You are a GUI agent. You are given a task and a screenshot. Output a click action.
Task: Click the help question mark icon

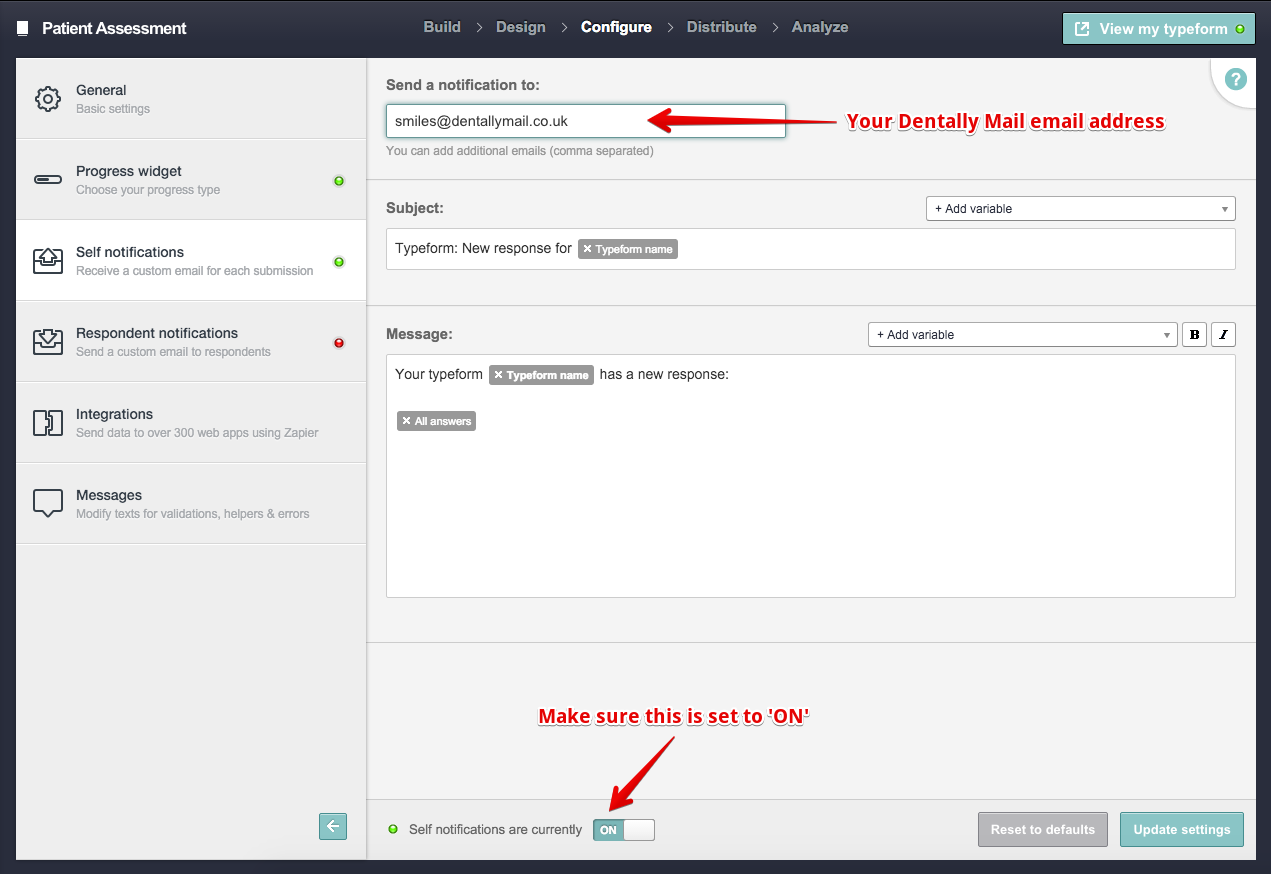pyautogui.click(x=1237, y=81)
